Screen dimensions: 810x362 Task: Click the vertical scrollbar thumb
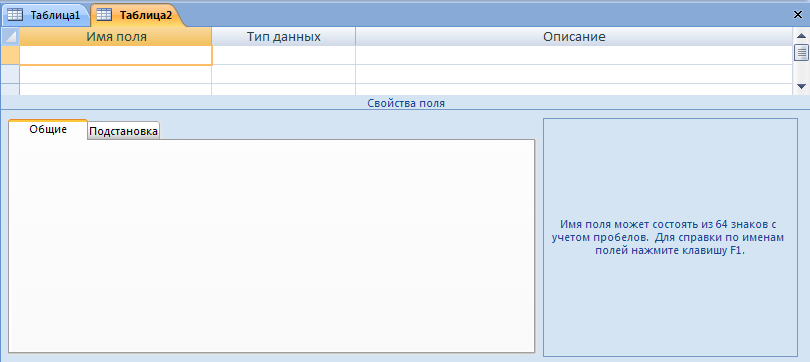(x=801, y=53)
